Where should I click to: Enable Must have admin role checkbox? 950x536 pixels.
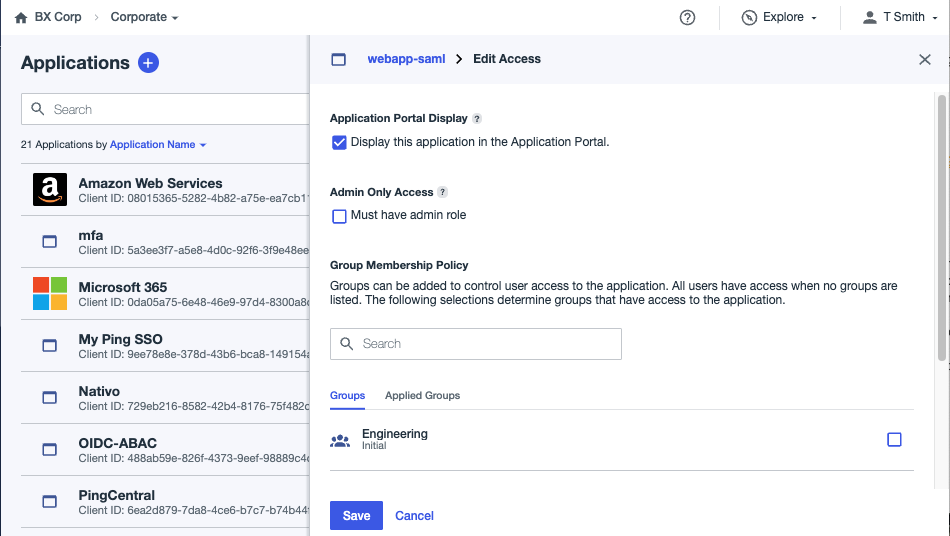pyautogui.click(x=339, y=216)
